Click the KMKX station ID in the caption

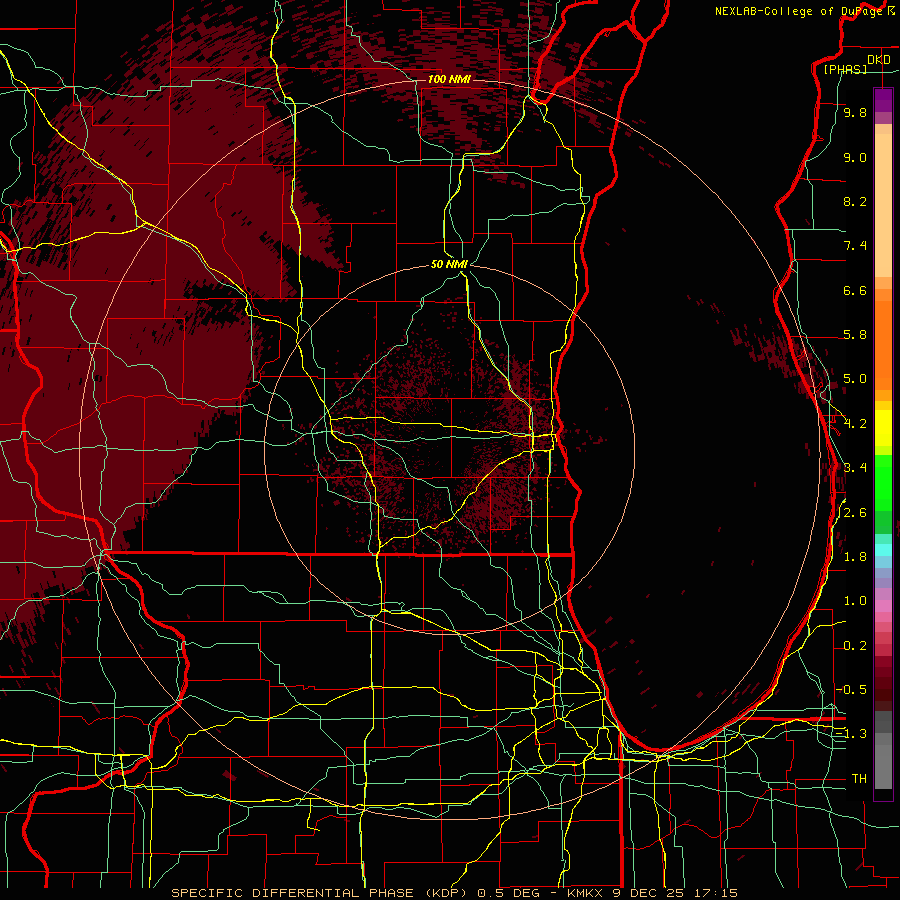(x=585, y=893)
